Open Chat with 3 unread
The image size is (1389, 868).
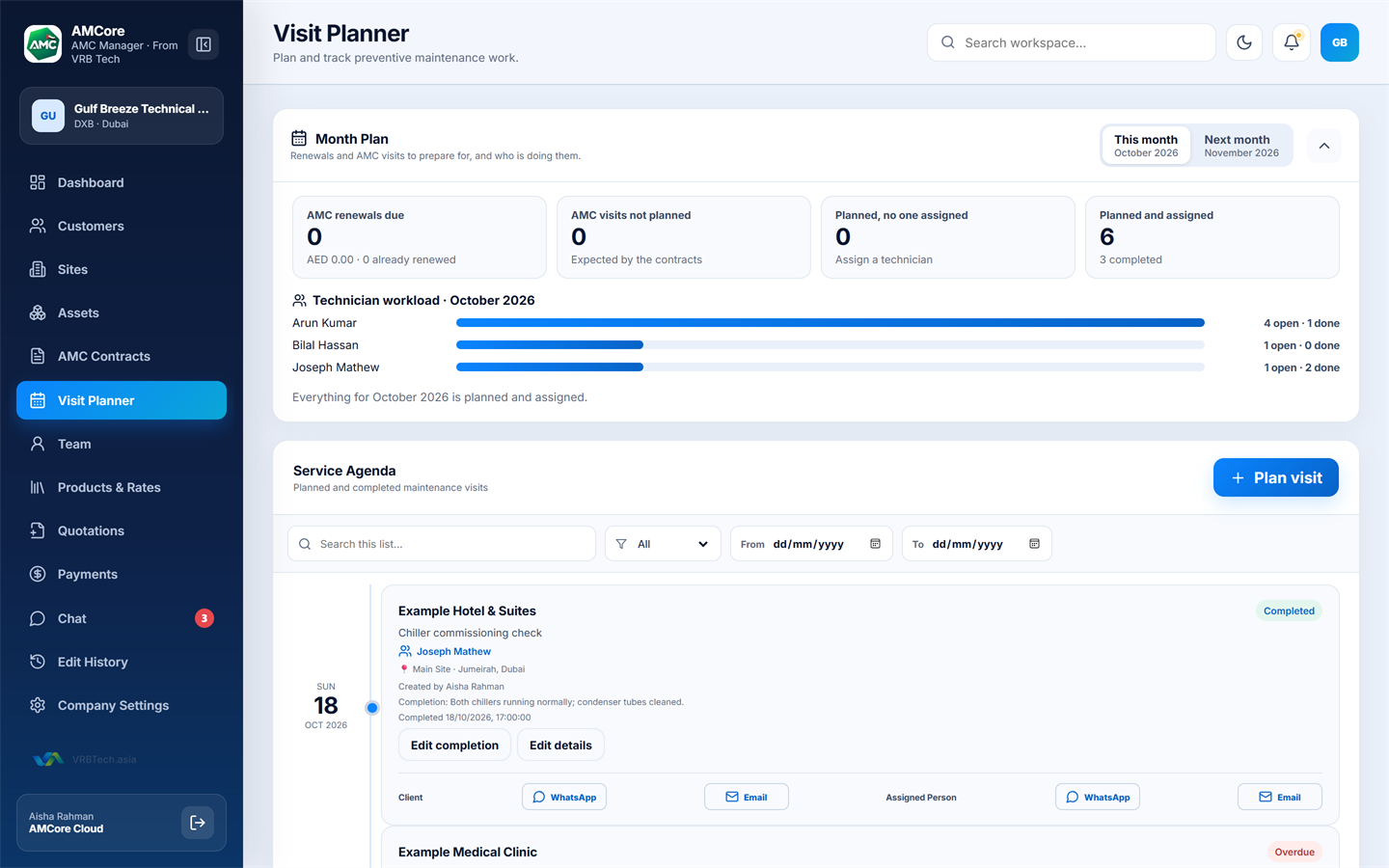coord(122,618)
